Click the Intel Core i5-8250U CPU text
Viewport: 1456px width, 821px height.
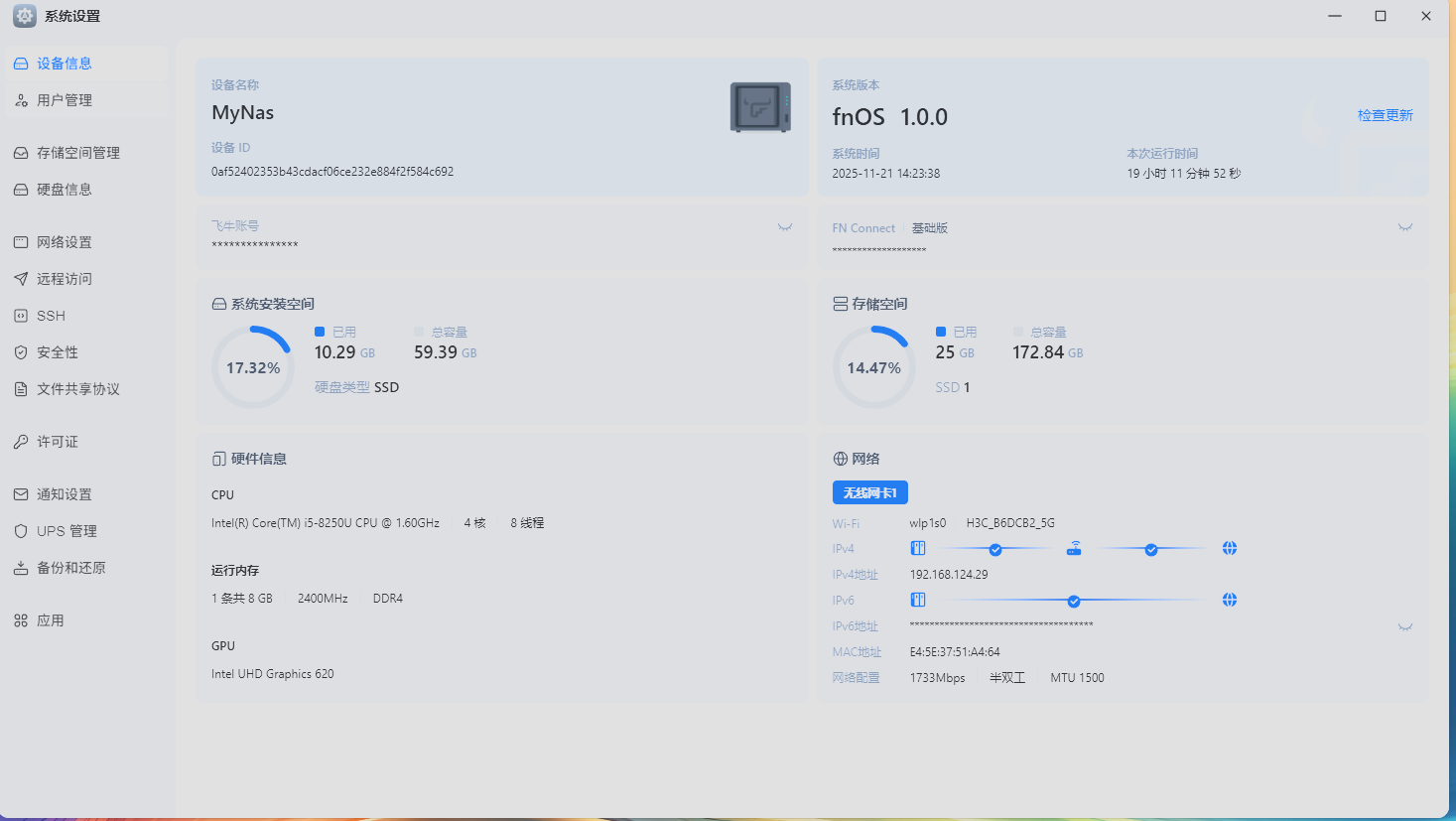point(326,523)
